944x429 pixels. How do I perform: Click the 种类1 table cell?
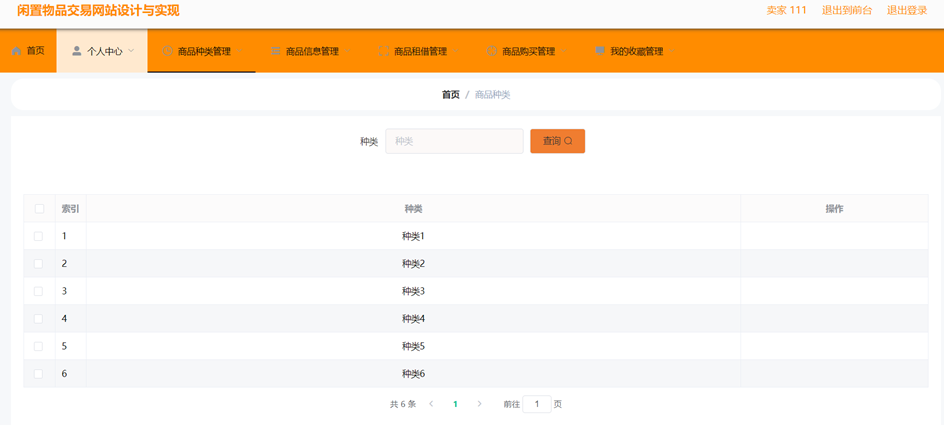413,236
